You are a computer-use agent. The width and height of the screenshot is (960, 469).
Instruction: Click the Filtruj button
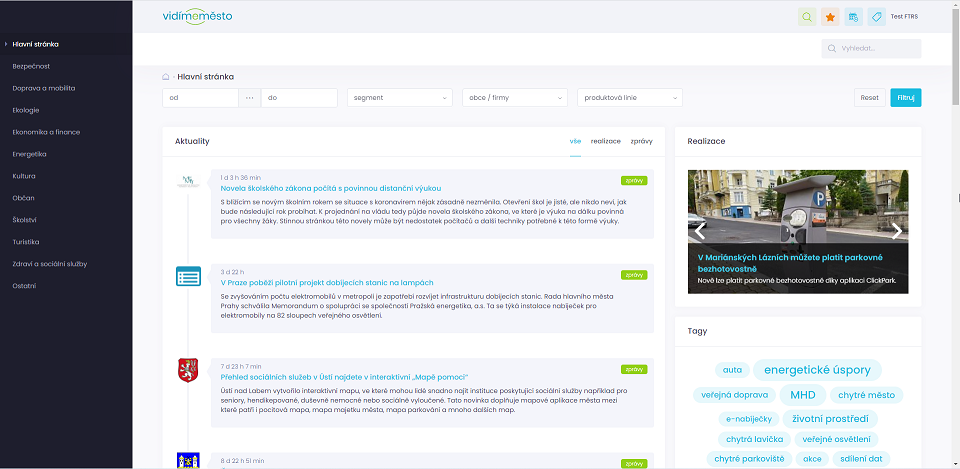click(x=905, y=98)
